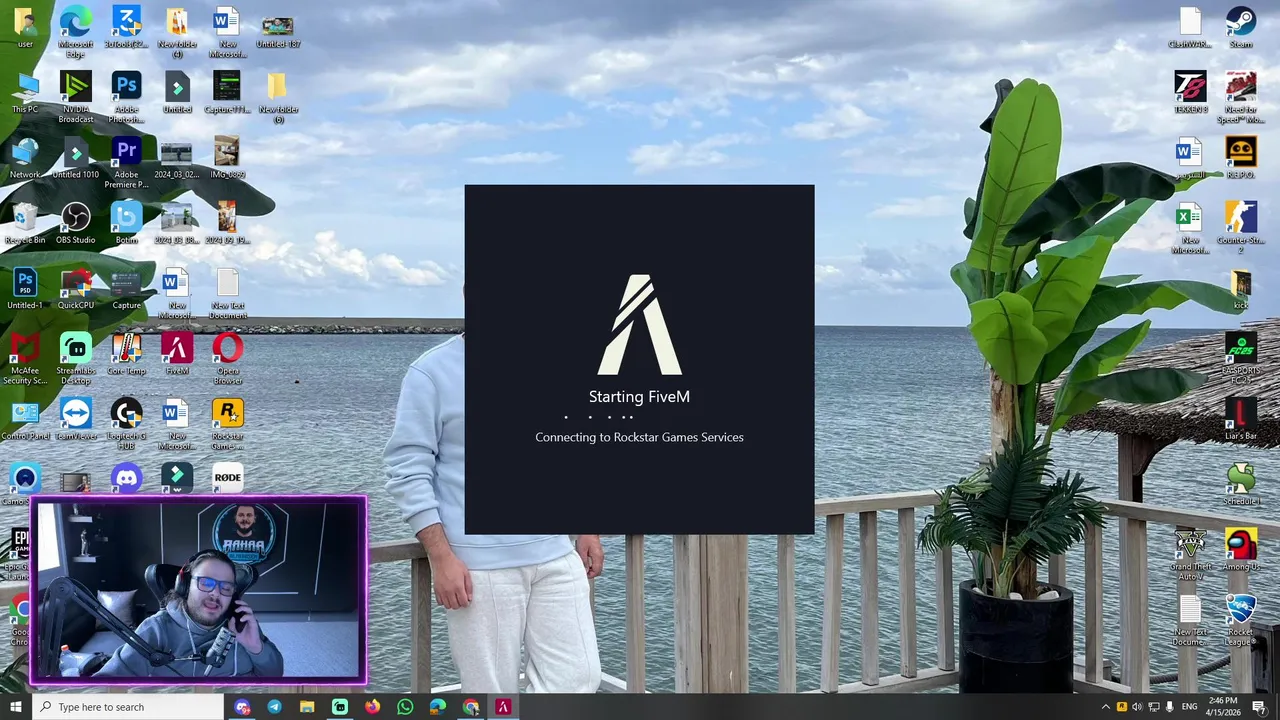Select the Steam desktop icon
The image size is (1280, 720).
coord(1240,27)
